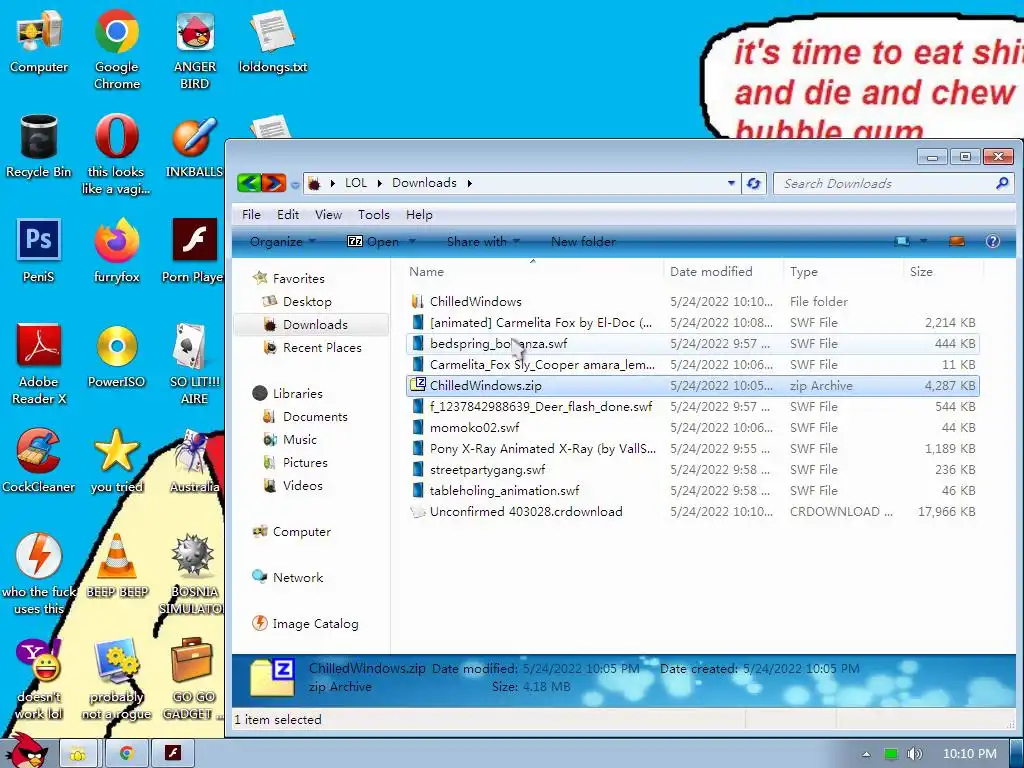
Task: Open the 'who the fuck uses this' lightning icon
Action: click(39, 573)
